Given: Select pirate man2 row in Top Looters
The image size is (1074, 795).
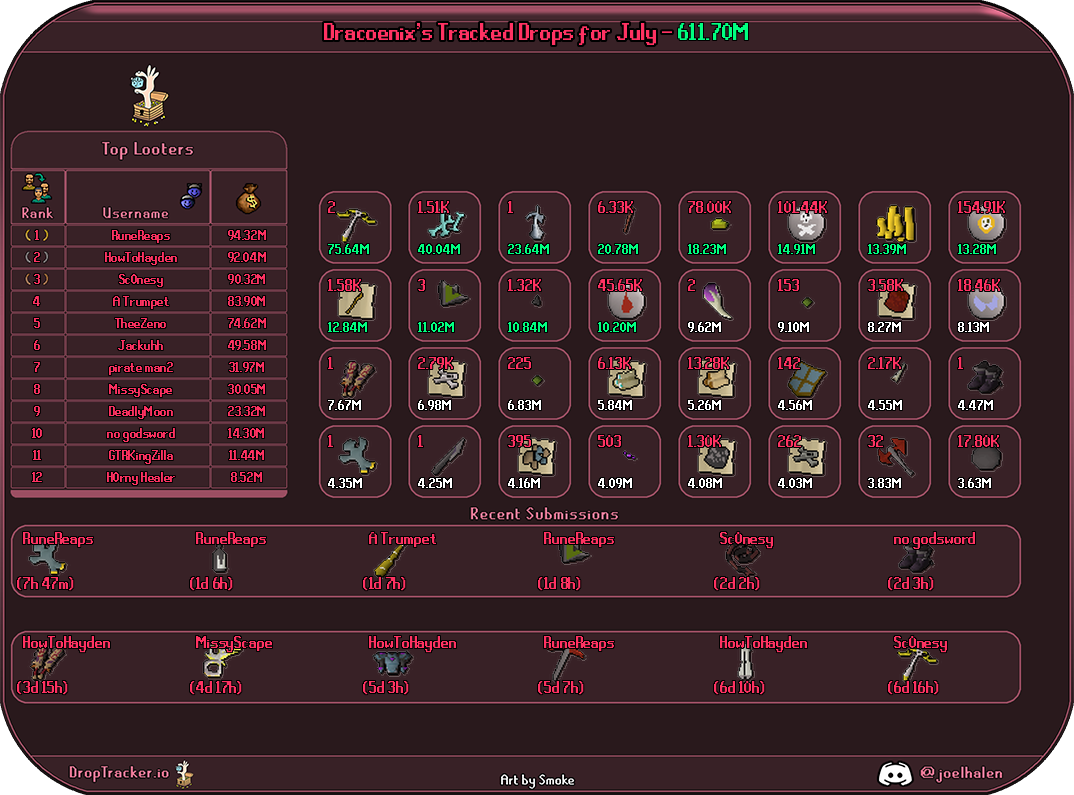Looking at the screenshot, I should point(149,367).
